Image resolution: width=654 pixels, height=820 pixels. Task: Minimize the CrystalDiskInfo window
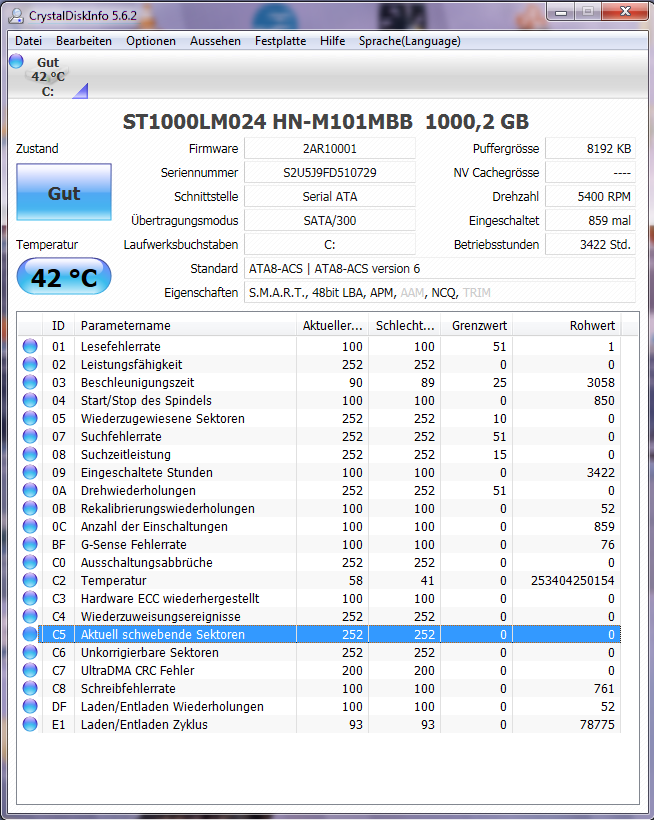[561, 12]
